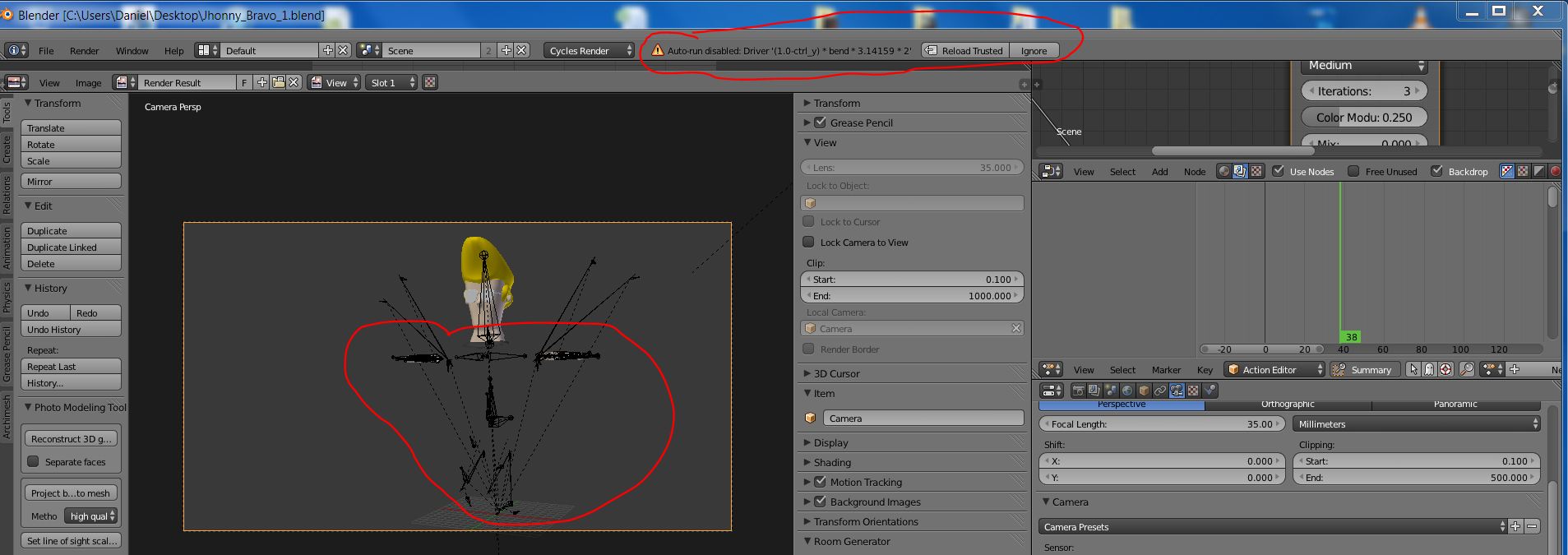Expand the 3D Cursor panel
1568x555 pixels.
[836, 373]
